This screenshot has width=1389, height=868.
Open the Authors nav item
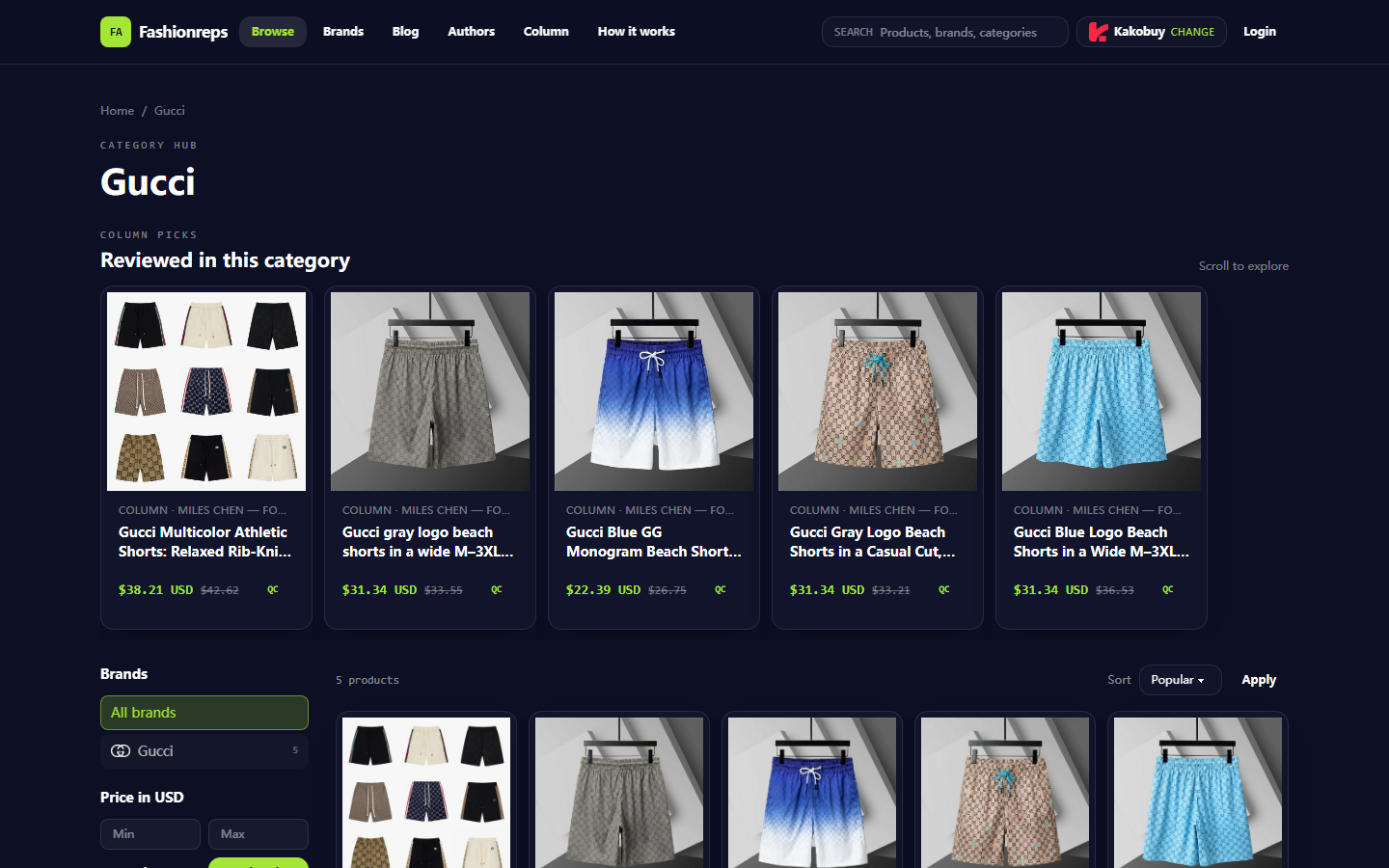[472, 32]
